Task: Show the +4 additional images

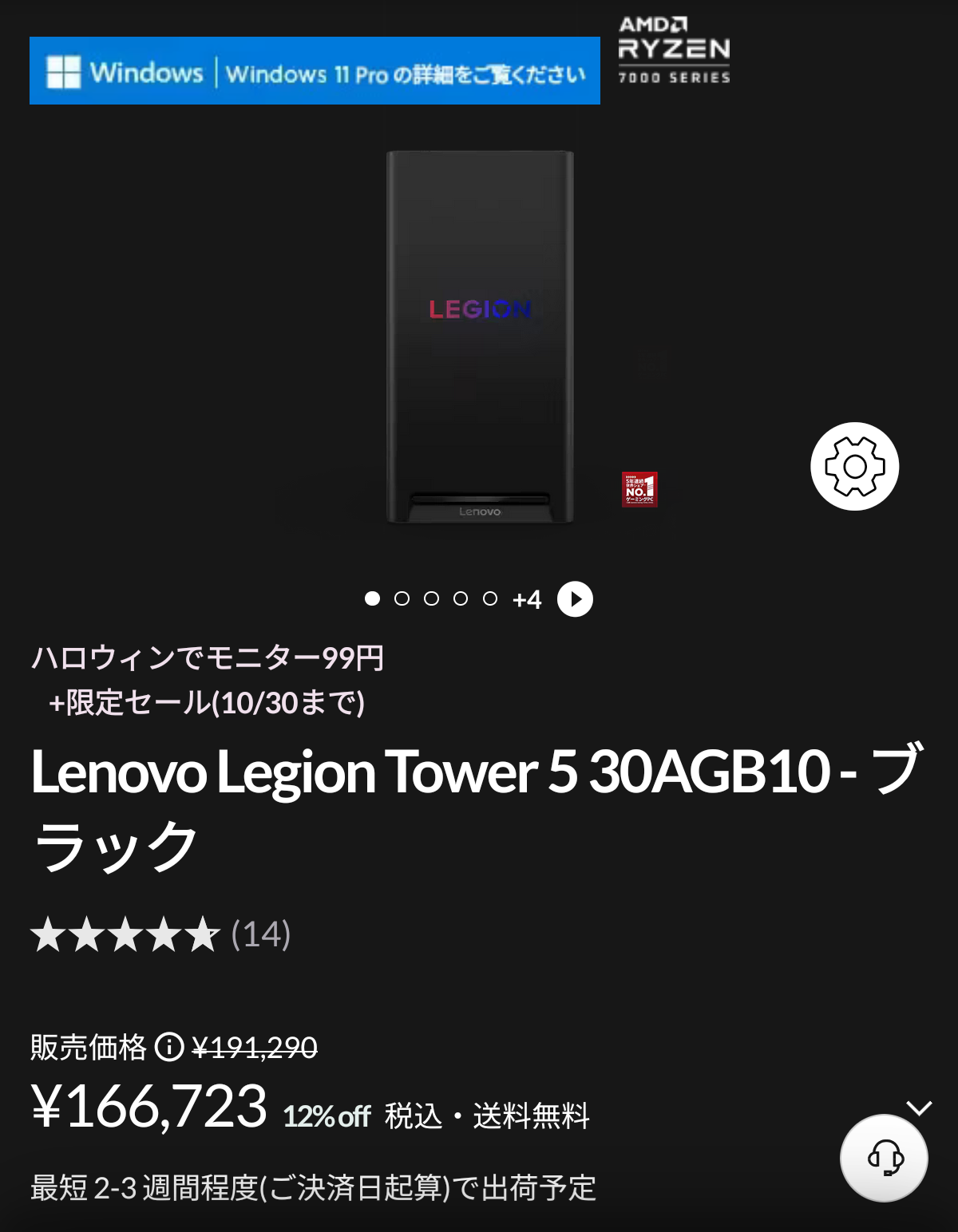Action: tap(527, 599)
